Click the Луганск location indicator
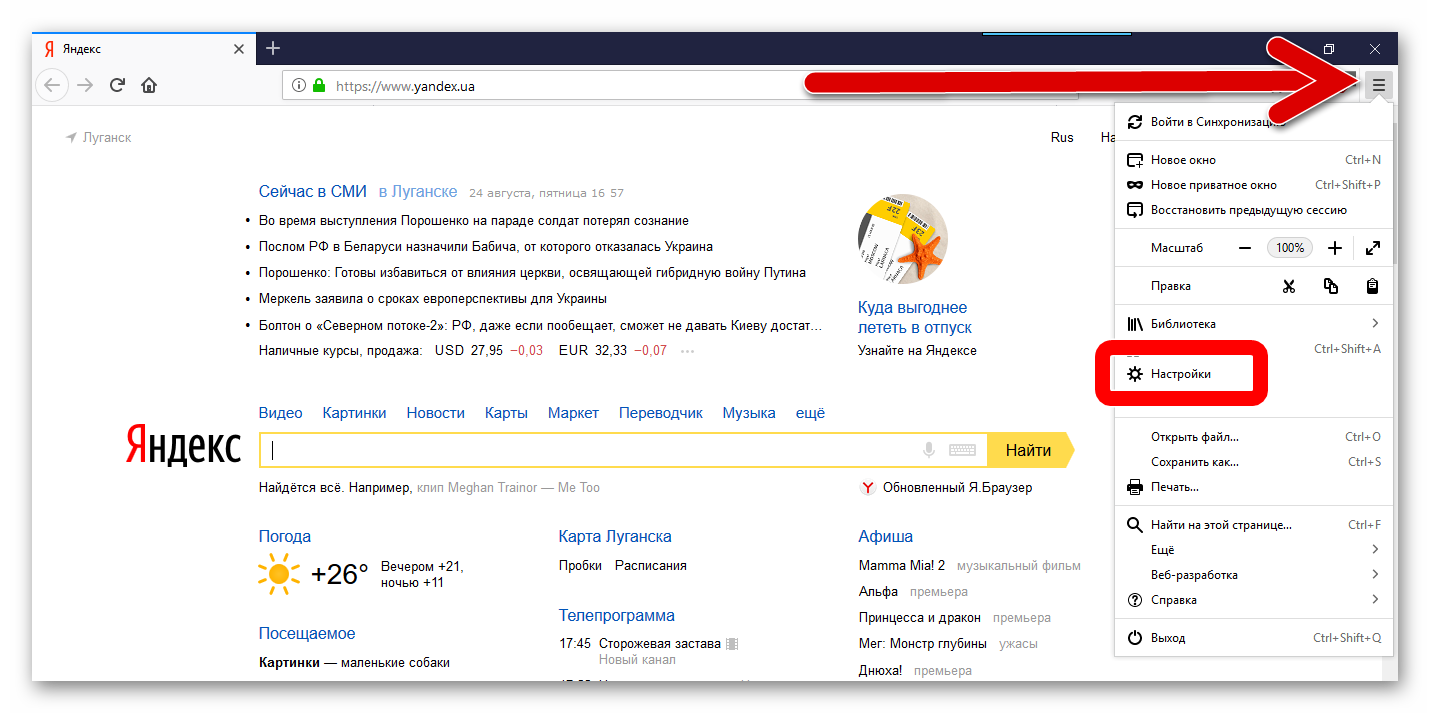The height and width of the screenshot is (713, 1430). click(x=98, y=137)
